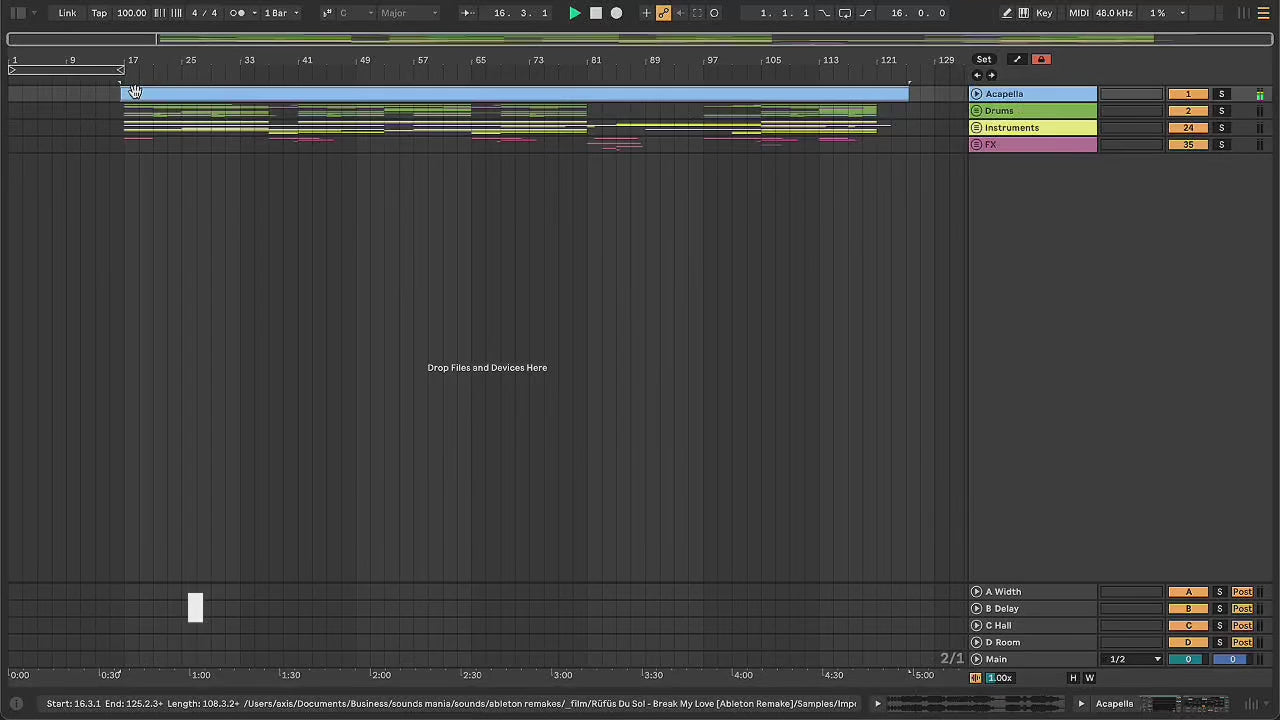Toggle the Arrangement Loop switch

point(844,13)
